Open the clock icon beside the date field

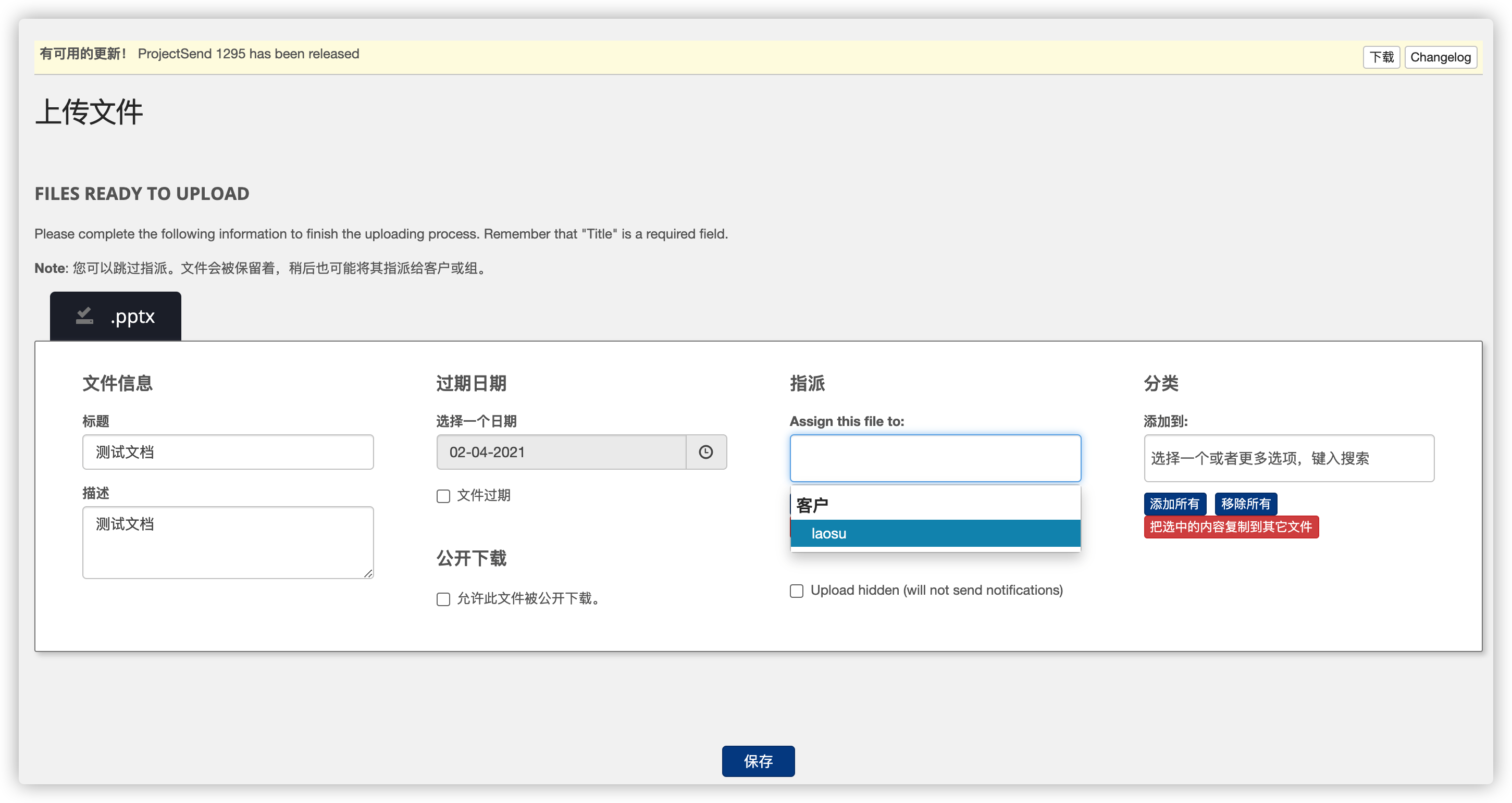(706, 451)
